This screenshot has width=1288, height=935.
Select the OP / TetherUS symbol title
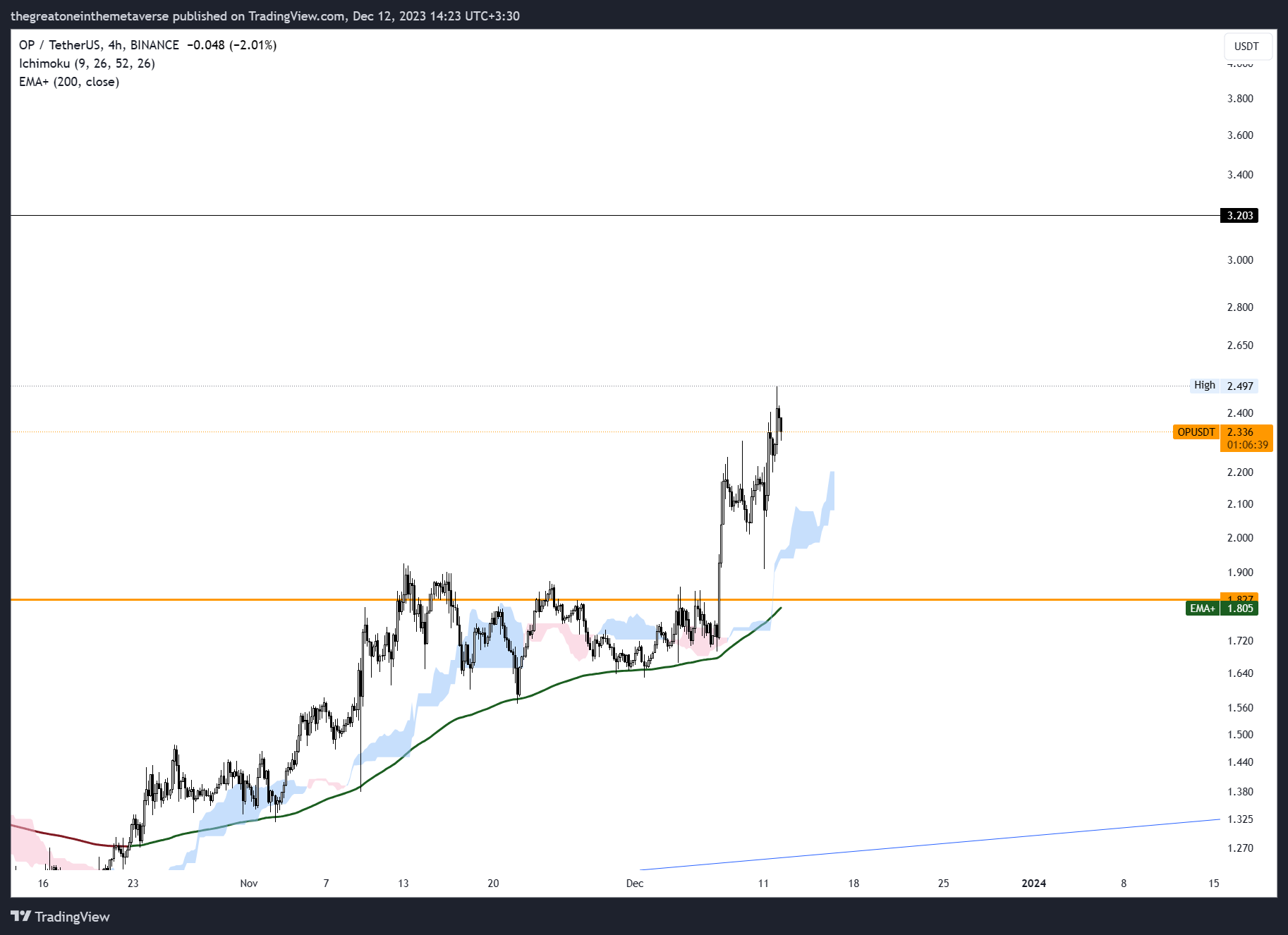(99, 45)
